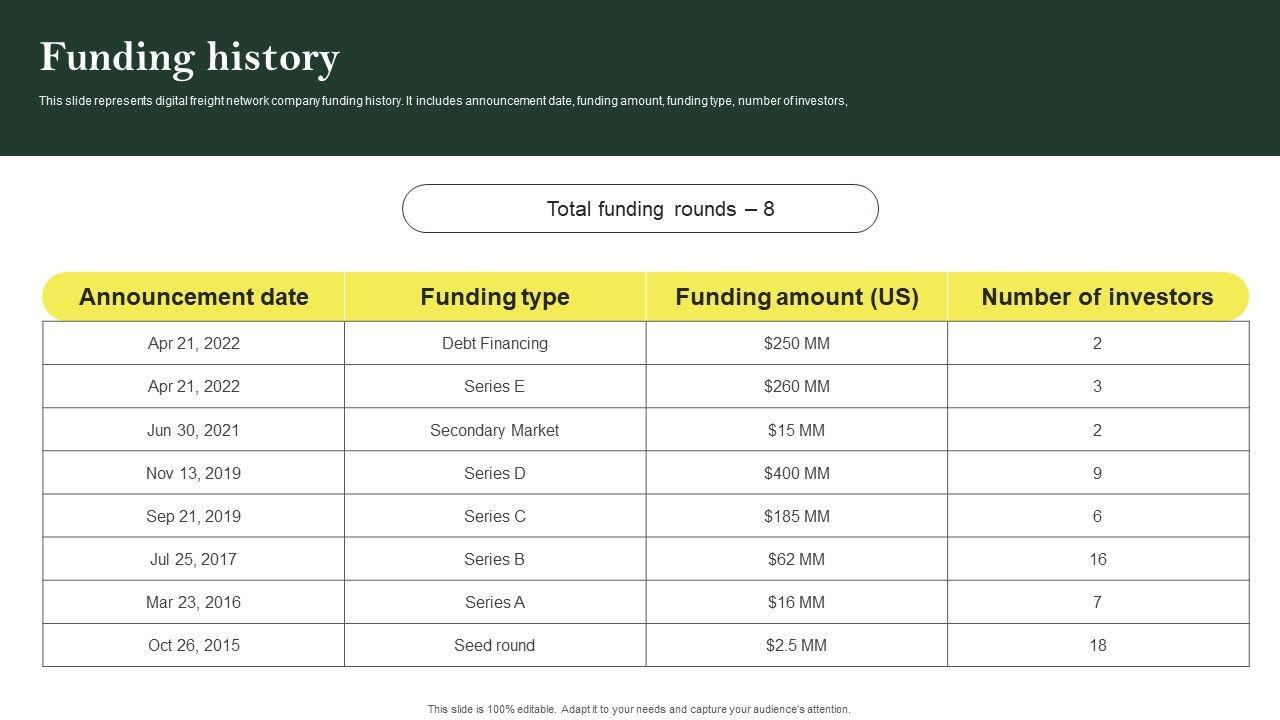Click the editable slide footer note
This screenshot has height=720, width=1280.
pyautogui.click(x=639, y=709)
